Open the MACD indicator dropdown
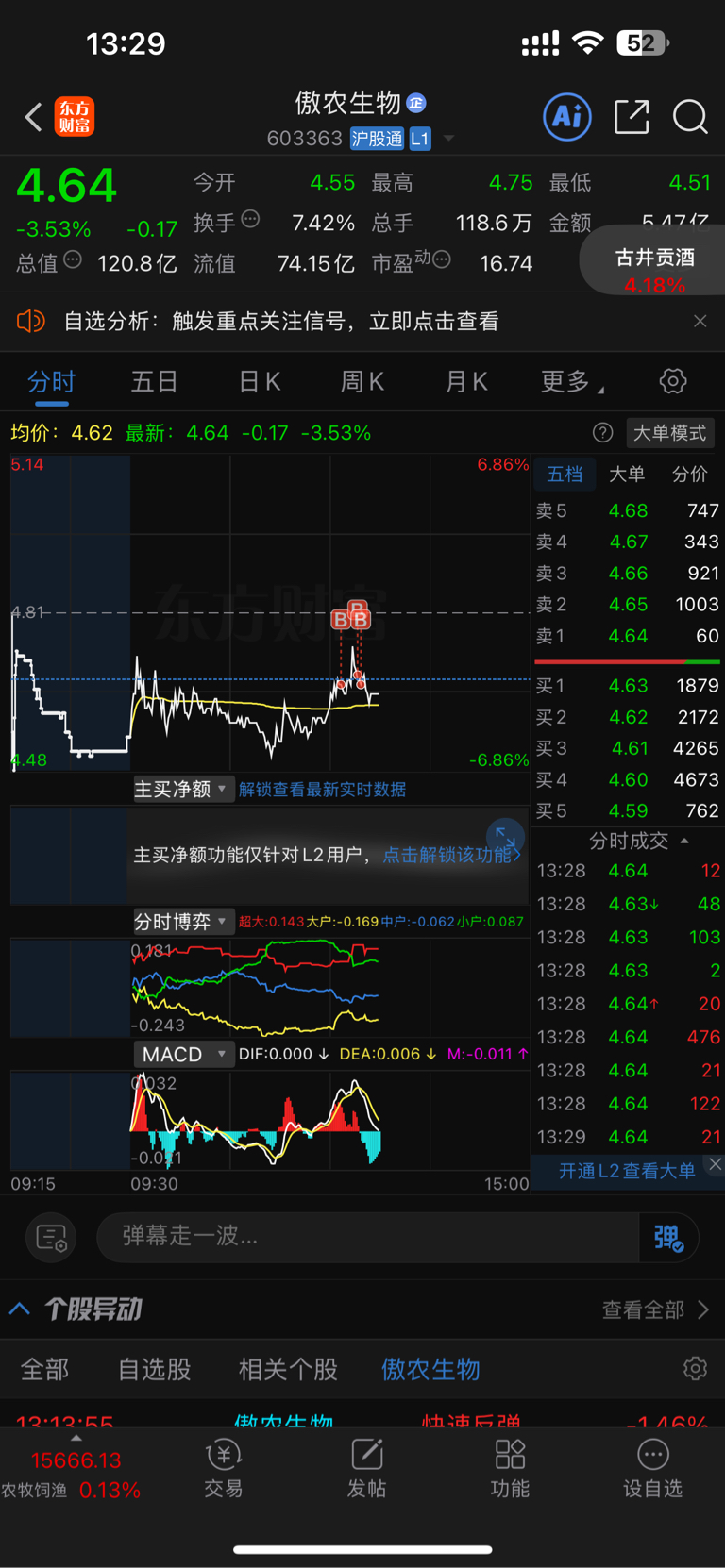The image size is (725, 1568). [182, 1054]
